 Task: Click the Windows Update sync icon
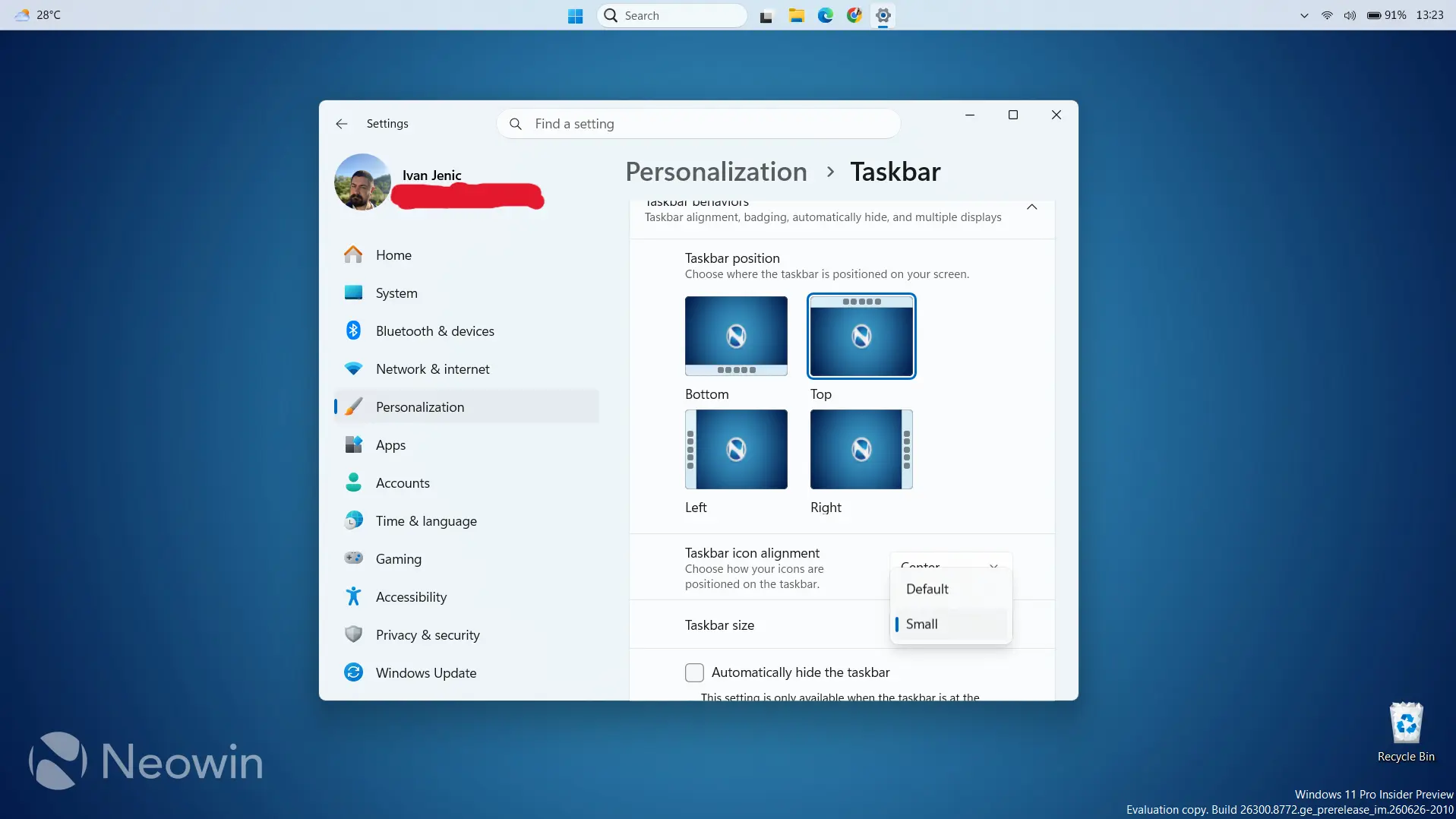[353, 672]
